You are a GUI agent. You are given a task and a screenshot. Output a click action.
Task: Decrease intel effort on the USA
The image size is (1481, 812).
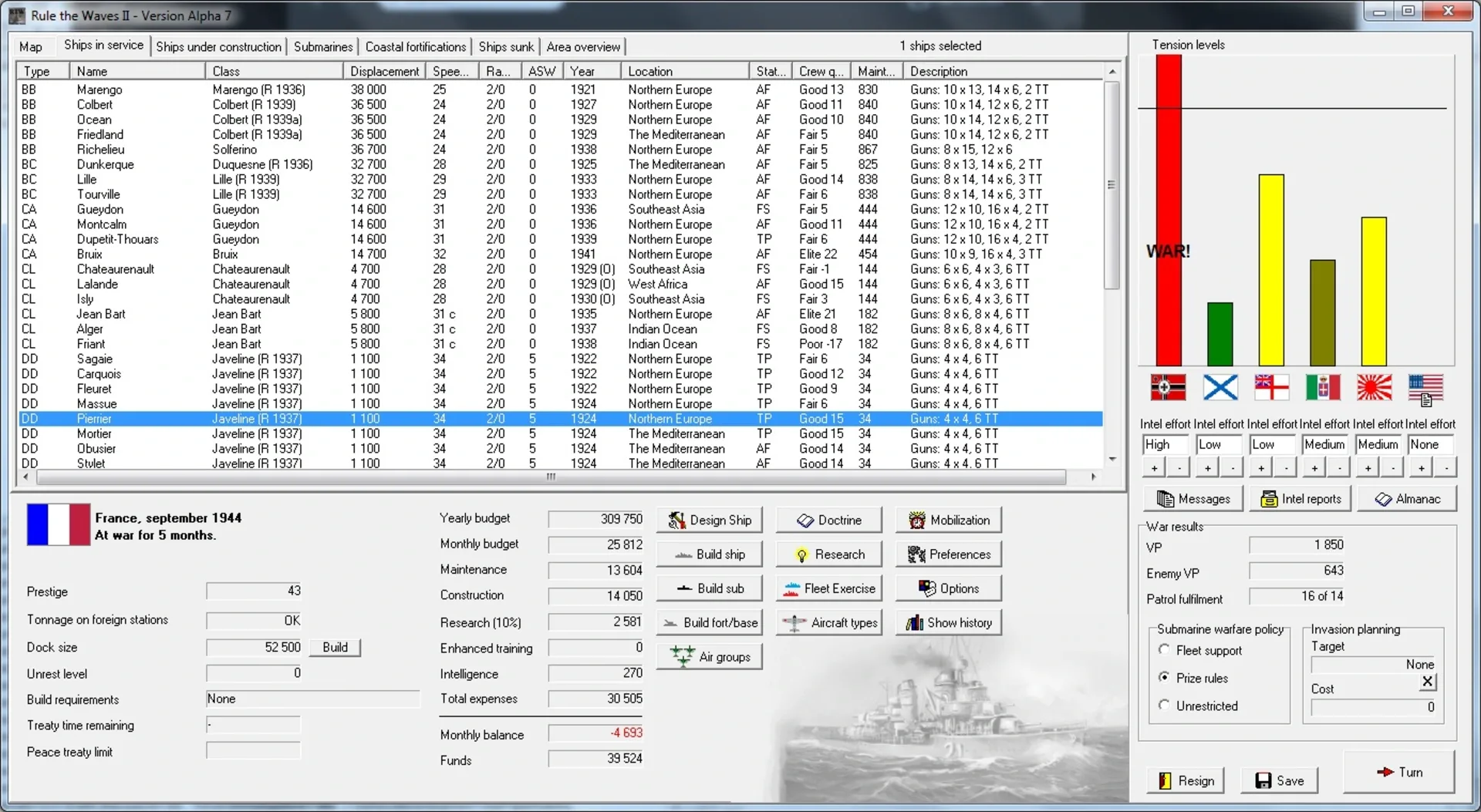(x=1446, y=468)
